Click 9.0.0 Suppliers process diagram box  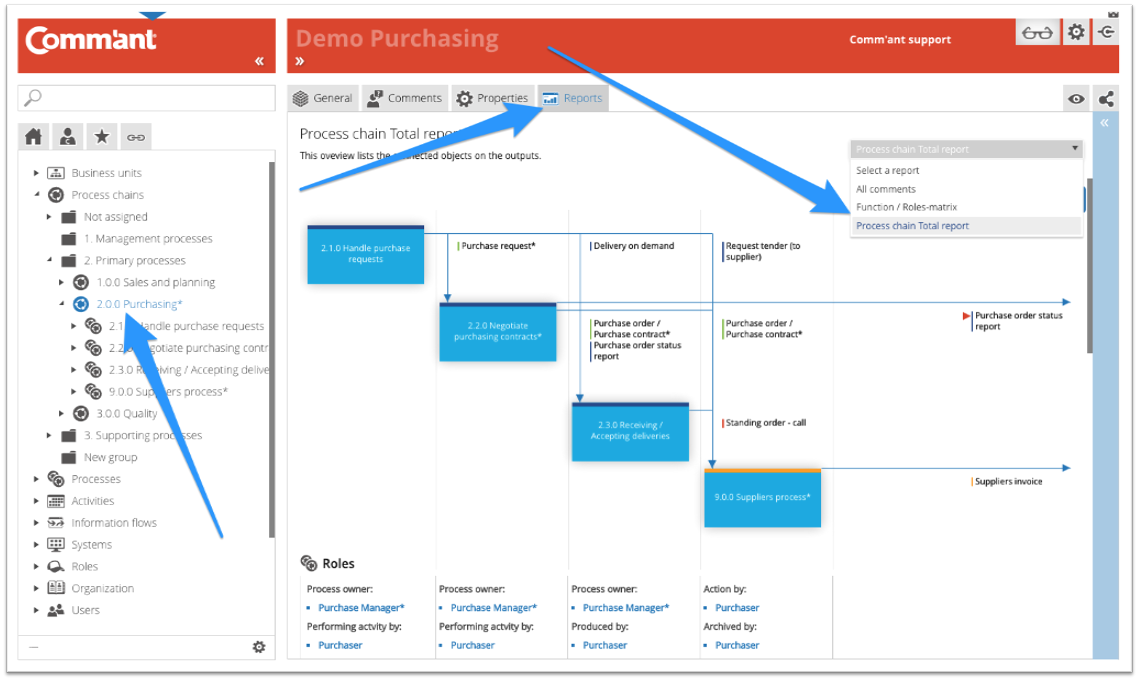(x=762, y=498)
